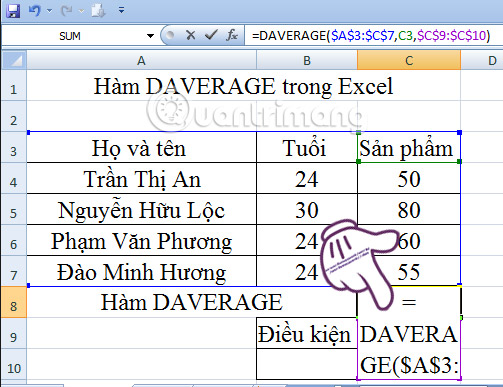Expand the Name Box function dropdown arrow
This screenshot has height=387, width=503.
150,36
